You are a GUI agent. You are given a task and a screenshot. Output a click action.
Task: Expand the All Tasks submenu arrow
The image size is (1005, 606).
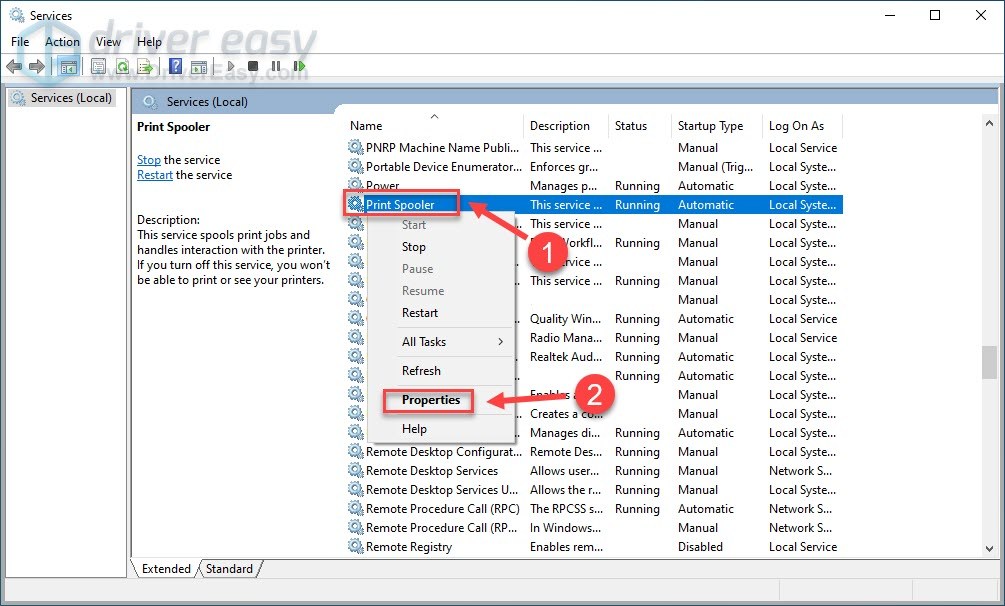[x=501, y=342]
